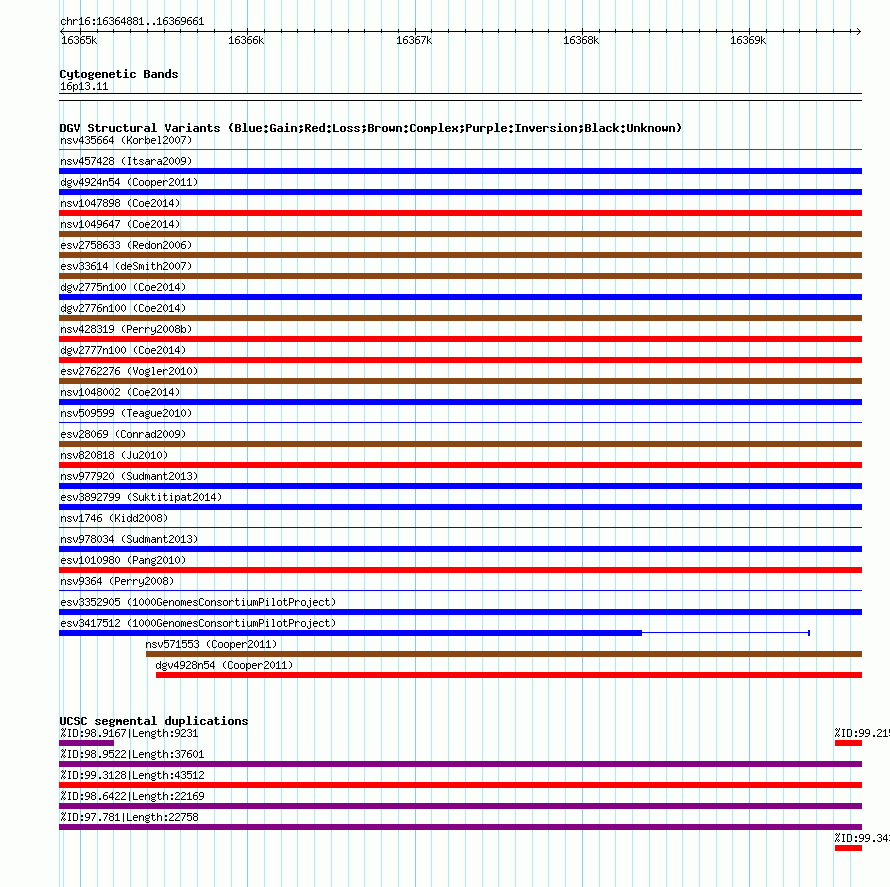The image size is (890, 887).
Task: Open the %ID:99.3128|Length:43512 label
Action: pyautogui.click(x=132, y=775)
